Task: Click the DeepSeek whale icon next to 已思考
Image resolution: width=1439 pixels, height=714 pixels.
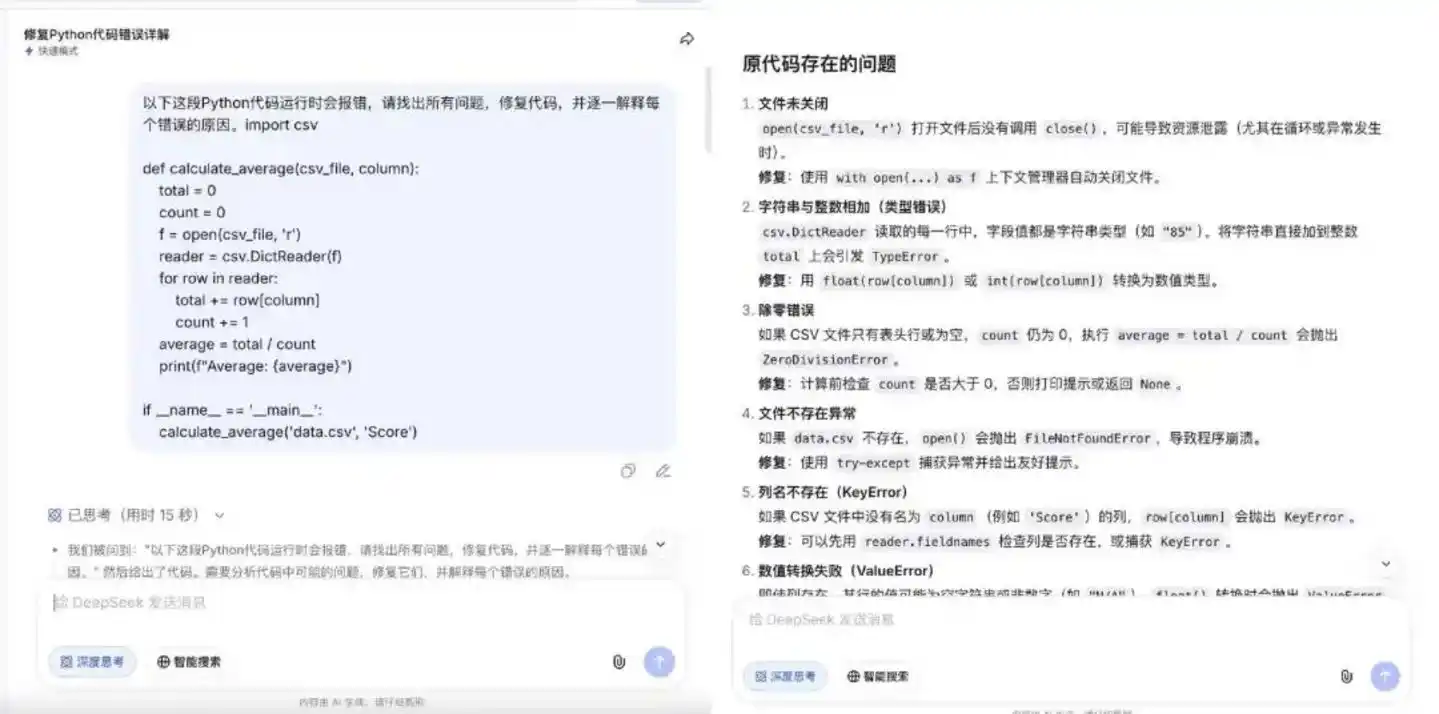Action: tap(55, 515)
